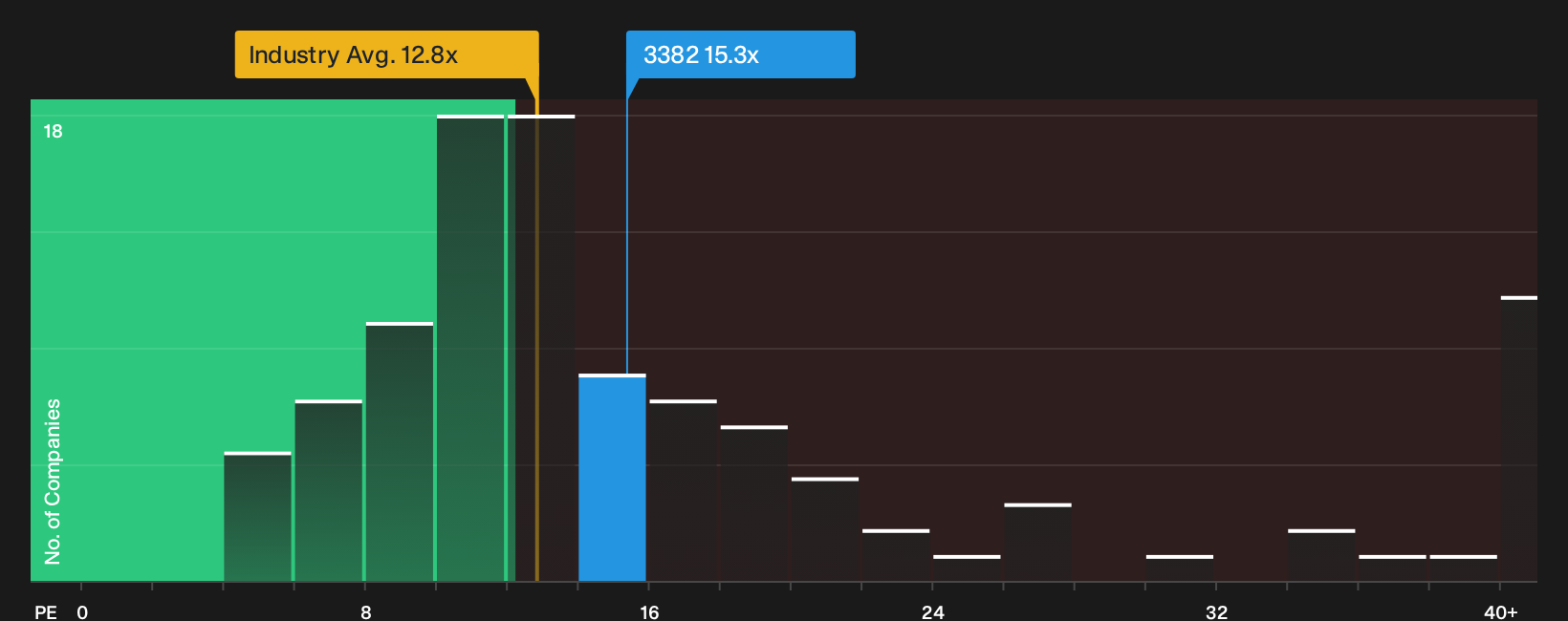Select the bar for PE 34 to 36
The width and height of the screenshot is (1568, 621).
click(1321, 555)
